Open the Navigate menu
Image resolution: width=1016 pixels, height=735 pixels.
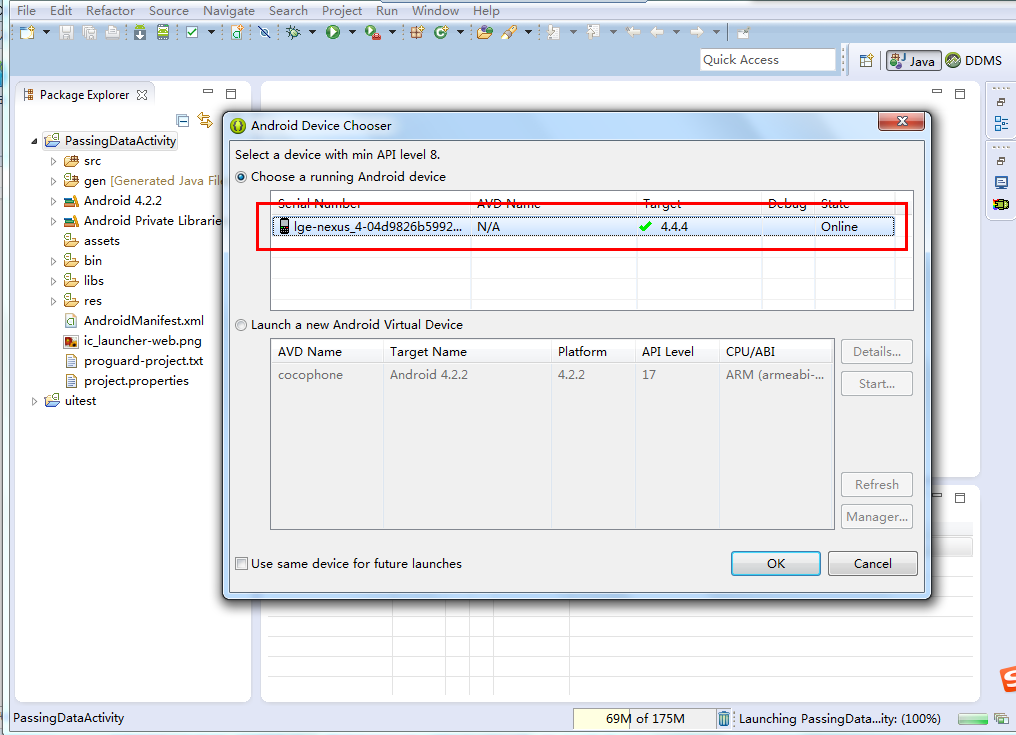pyautogui.click(x=229, y=10)
